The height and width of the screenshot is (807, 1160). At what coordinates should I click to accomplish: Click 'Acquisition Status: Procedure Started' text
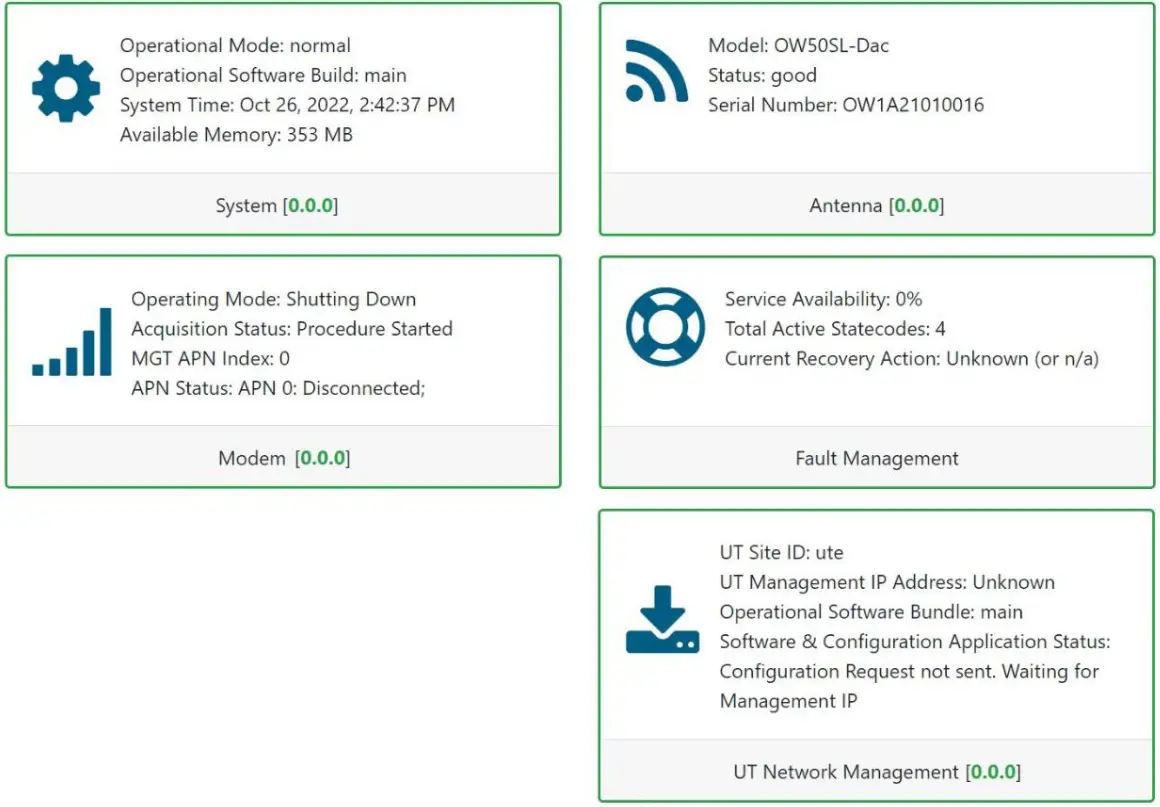coord(291,329)
